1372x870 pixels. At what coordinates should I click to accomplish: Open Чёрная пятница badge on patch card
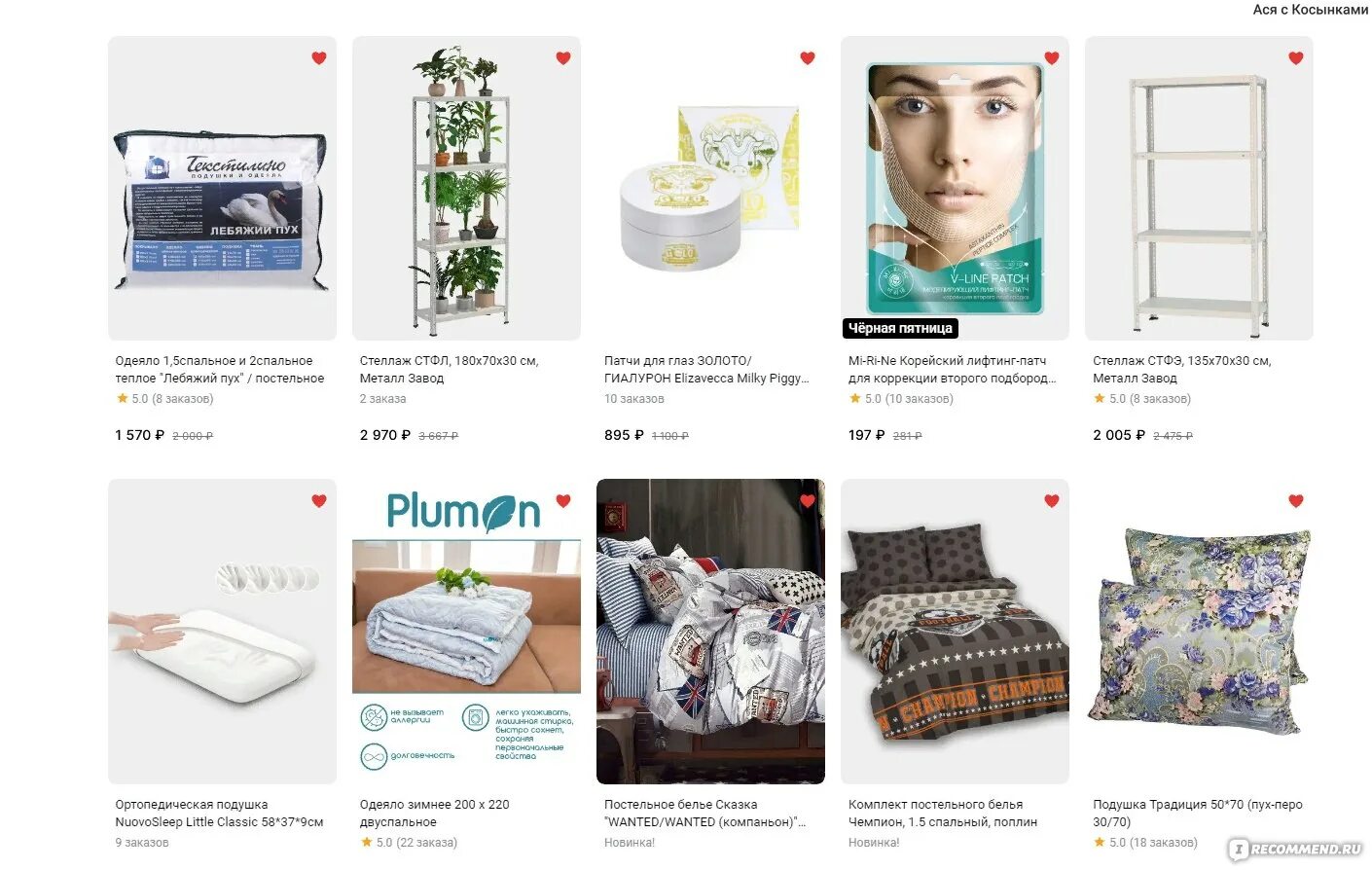click(900, 328)
